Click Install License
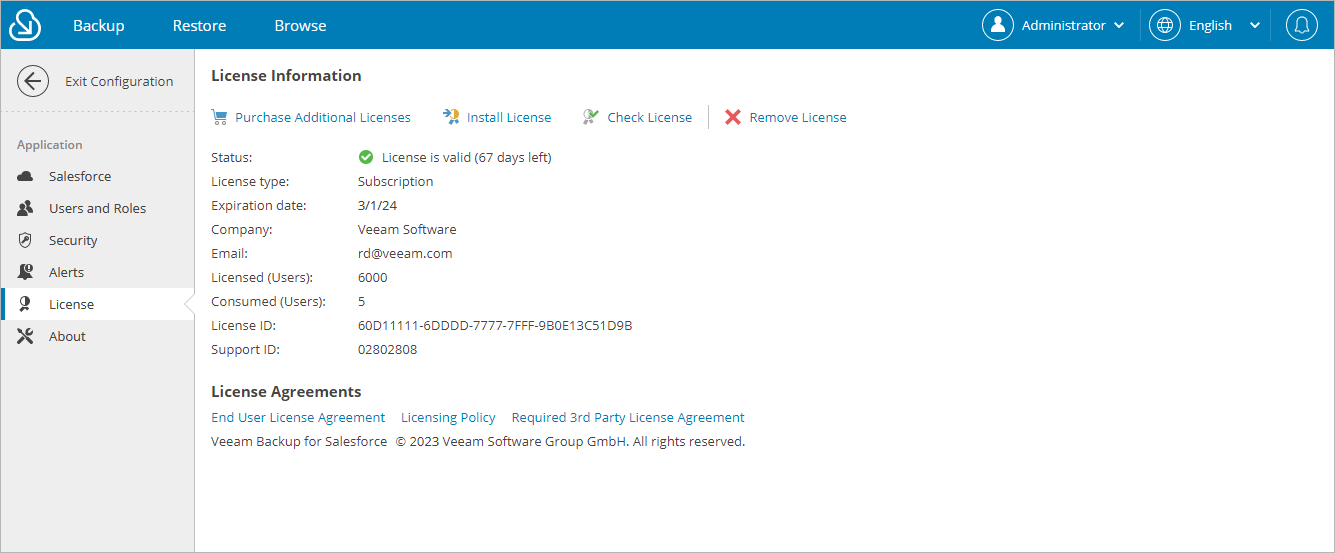Viewport: 1335px width, 553px height. click(x=509, y=117)
